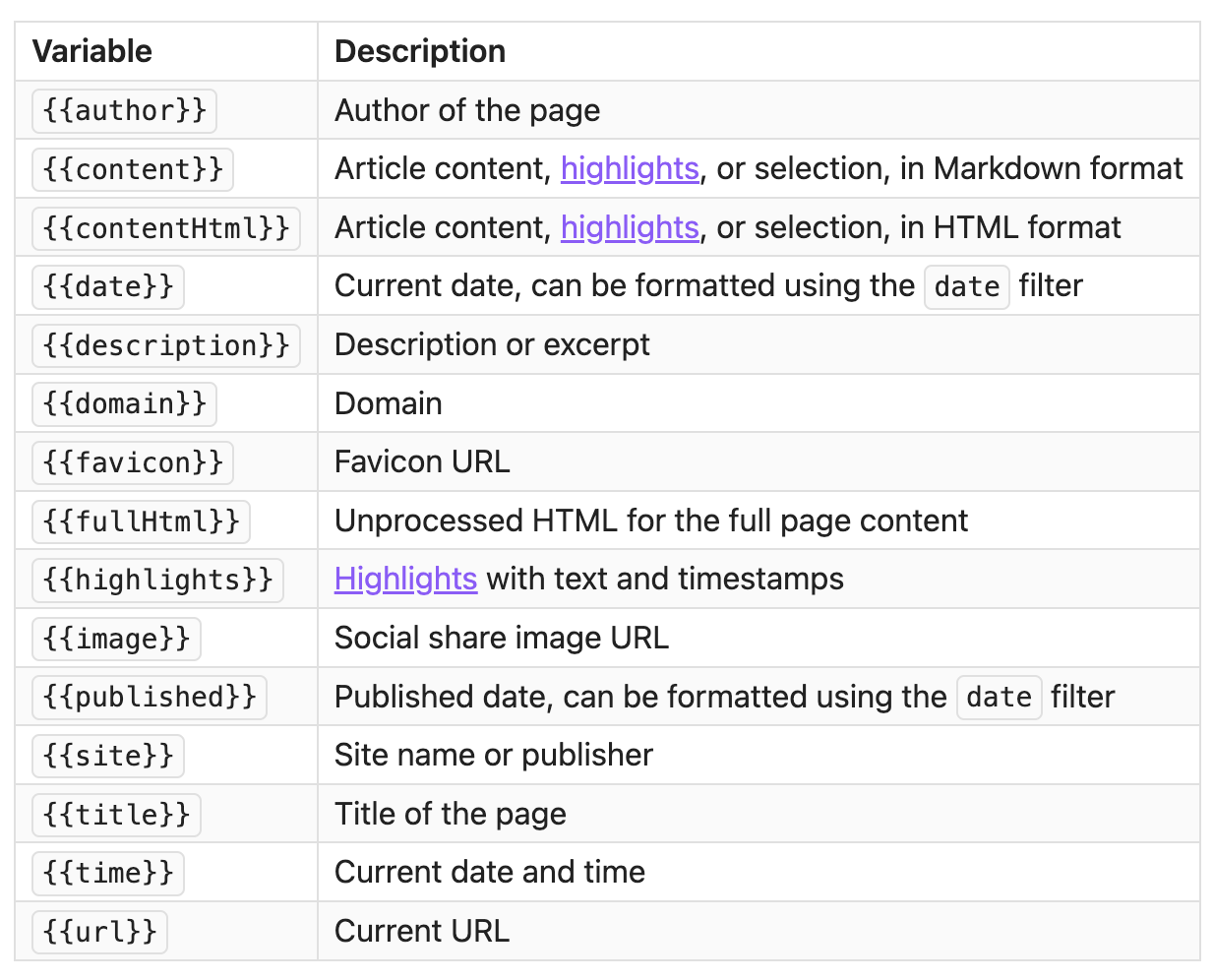Click the {{title}} variable tag

click(116, 815)
